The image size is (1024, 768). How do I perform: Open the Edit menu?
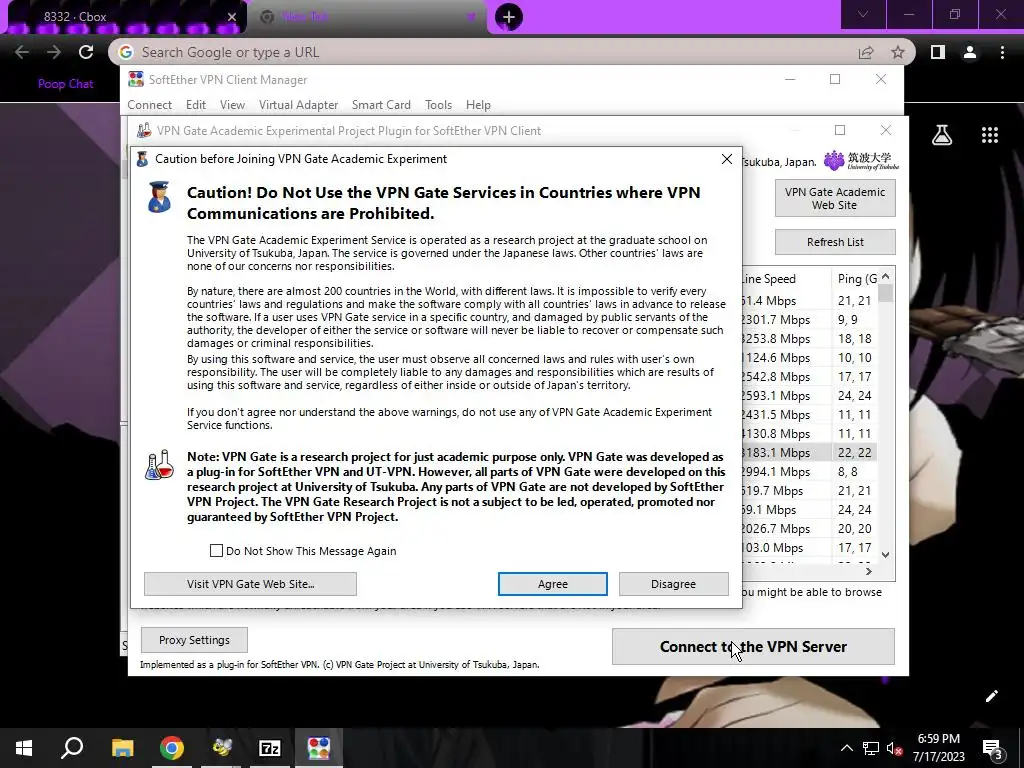195,104
